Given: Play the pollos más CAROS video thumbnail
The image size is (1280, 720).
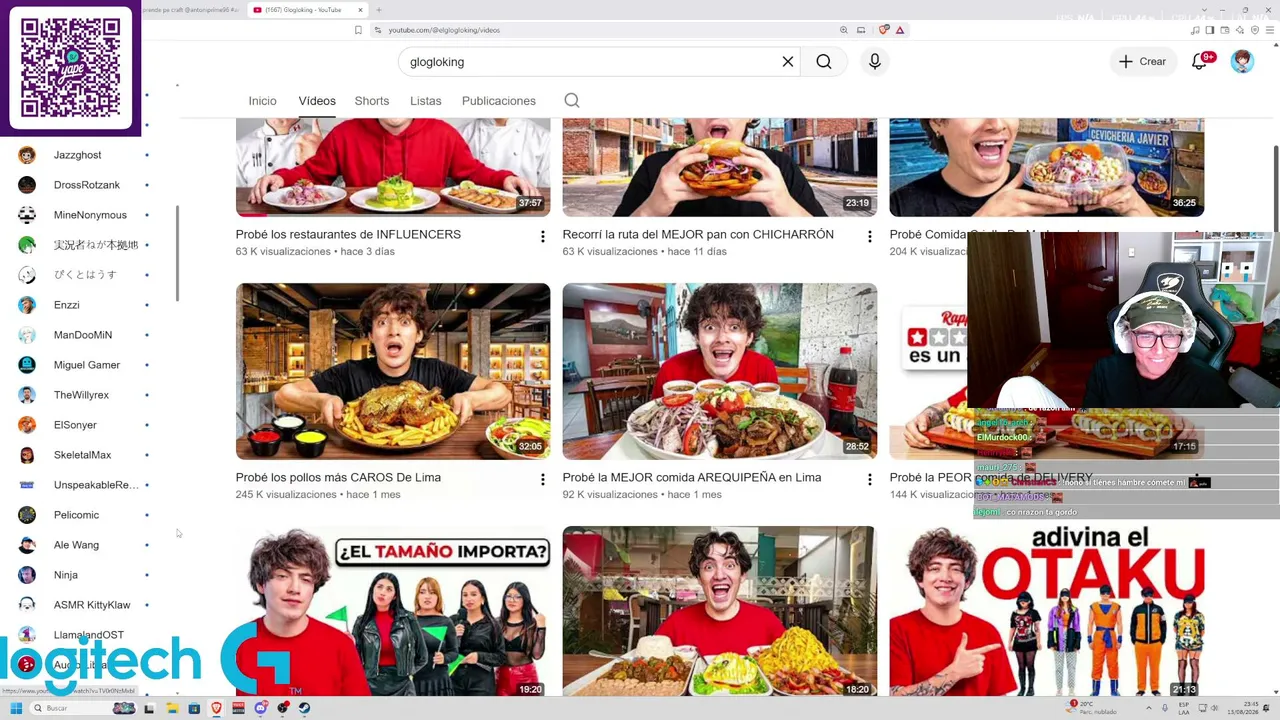Looking at the screenshot, I should click(393, 371).
